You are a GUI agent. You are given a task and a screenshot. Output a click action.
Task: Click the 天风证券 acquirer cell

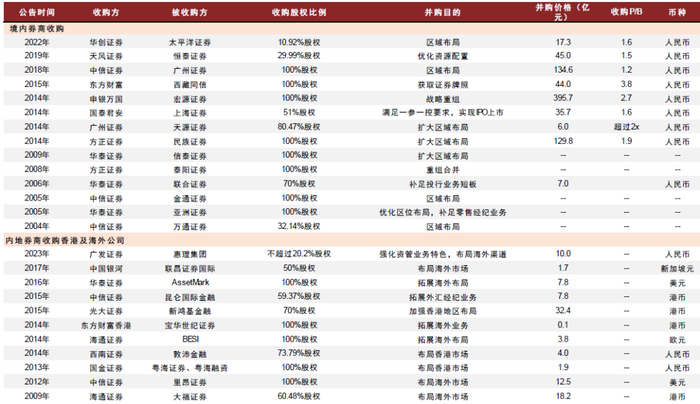point(106,56)
